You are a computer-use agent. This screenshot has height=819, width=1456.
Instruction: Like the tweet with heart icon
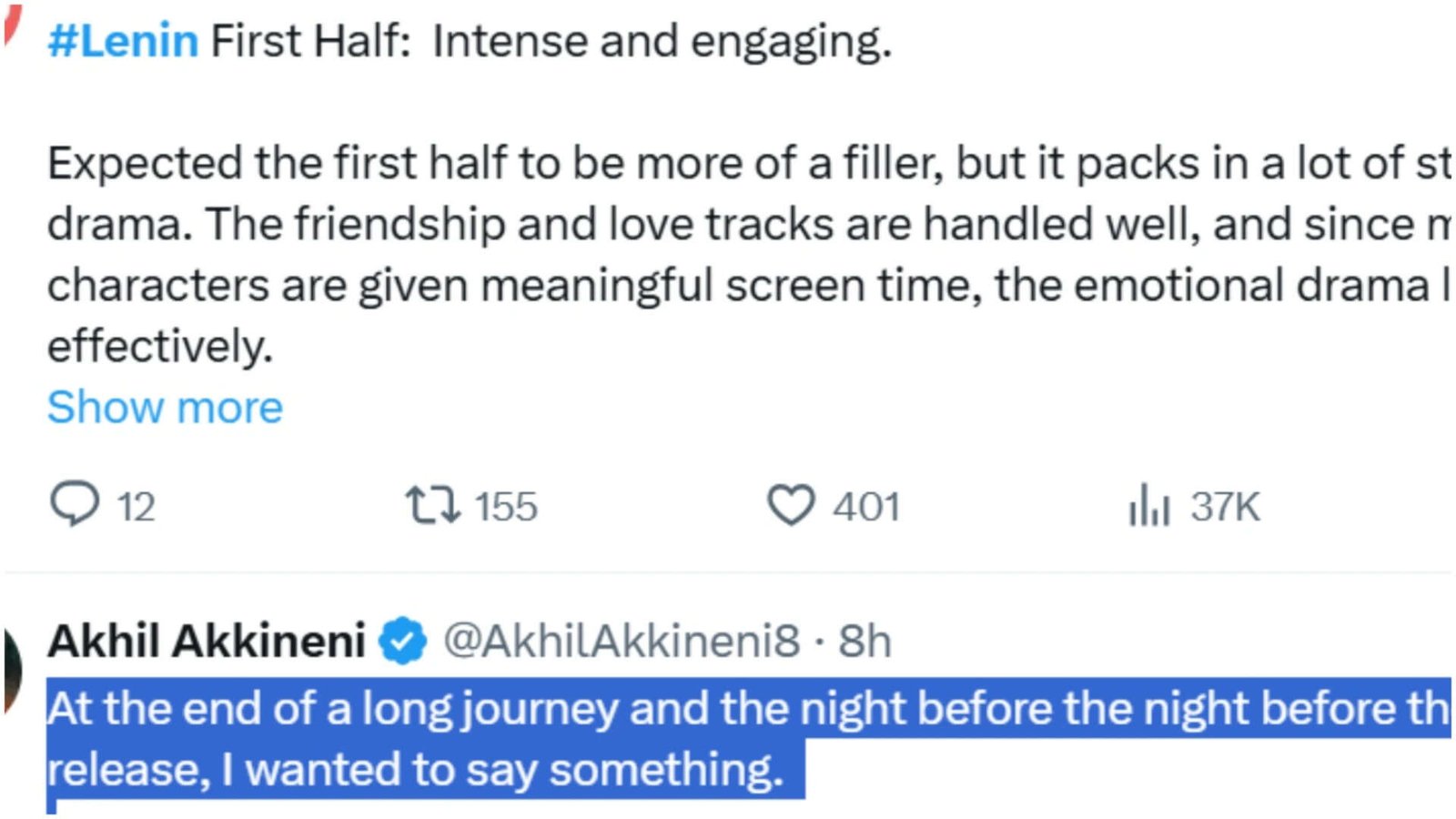(791, 506)
